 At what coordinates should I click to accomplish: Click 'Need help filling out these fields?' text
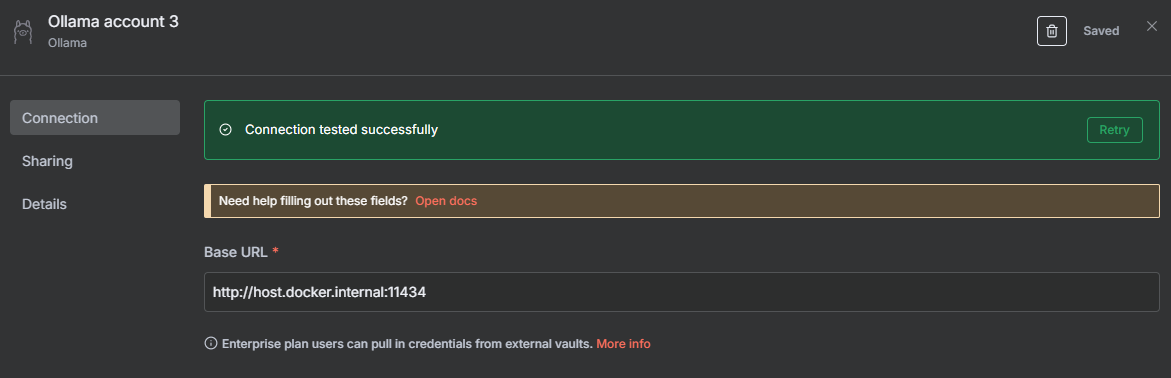coord(313,201)
